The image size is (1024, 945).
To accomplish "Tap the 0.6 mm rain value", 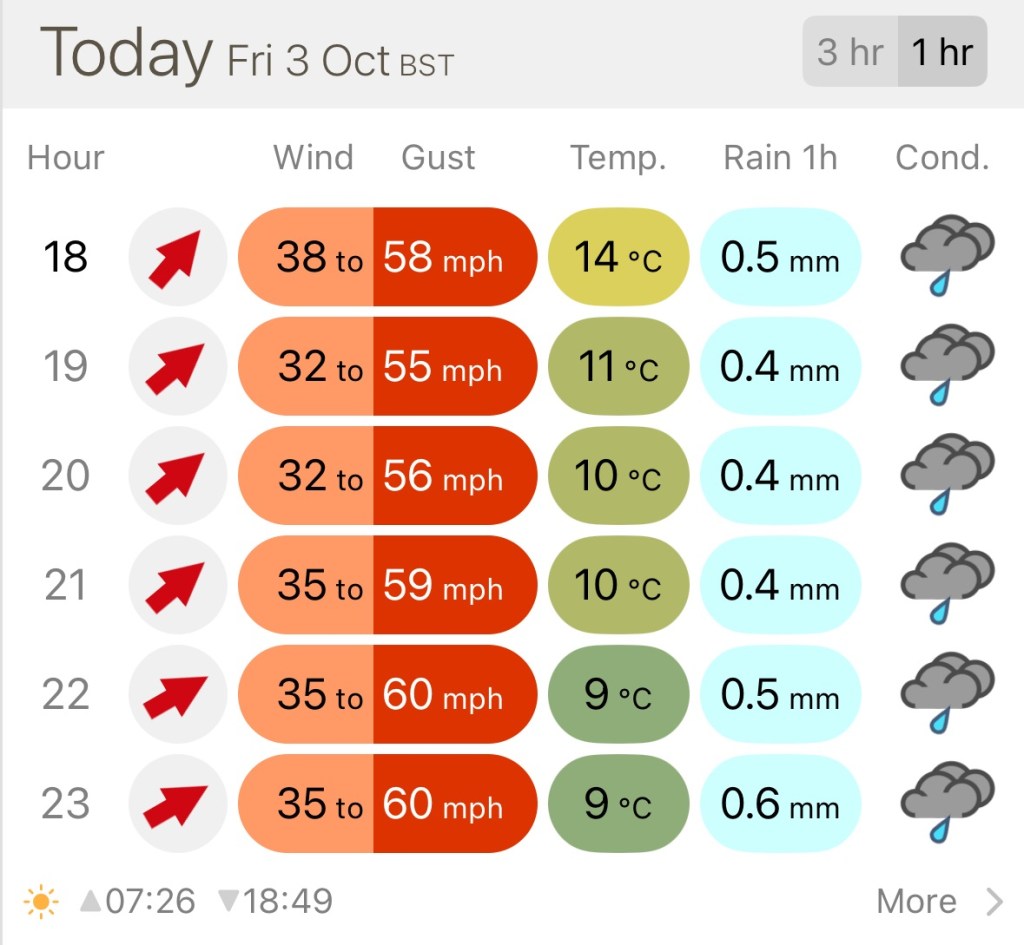I will point(780,804).
